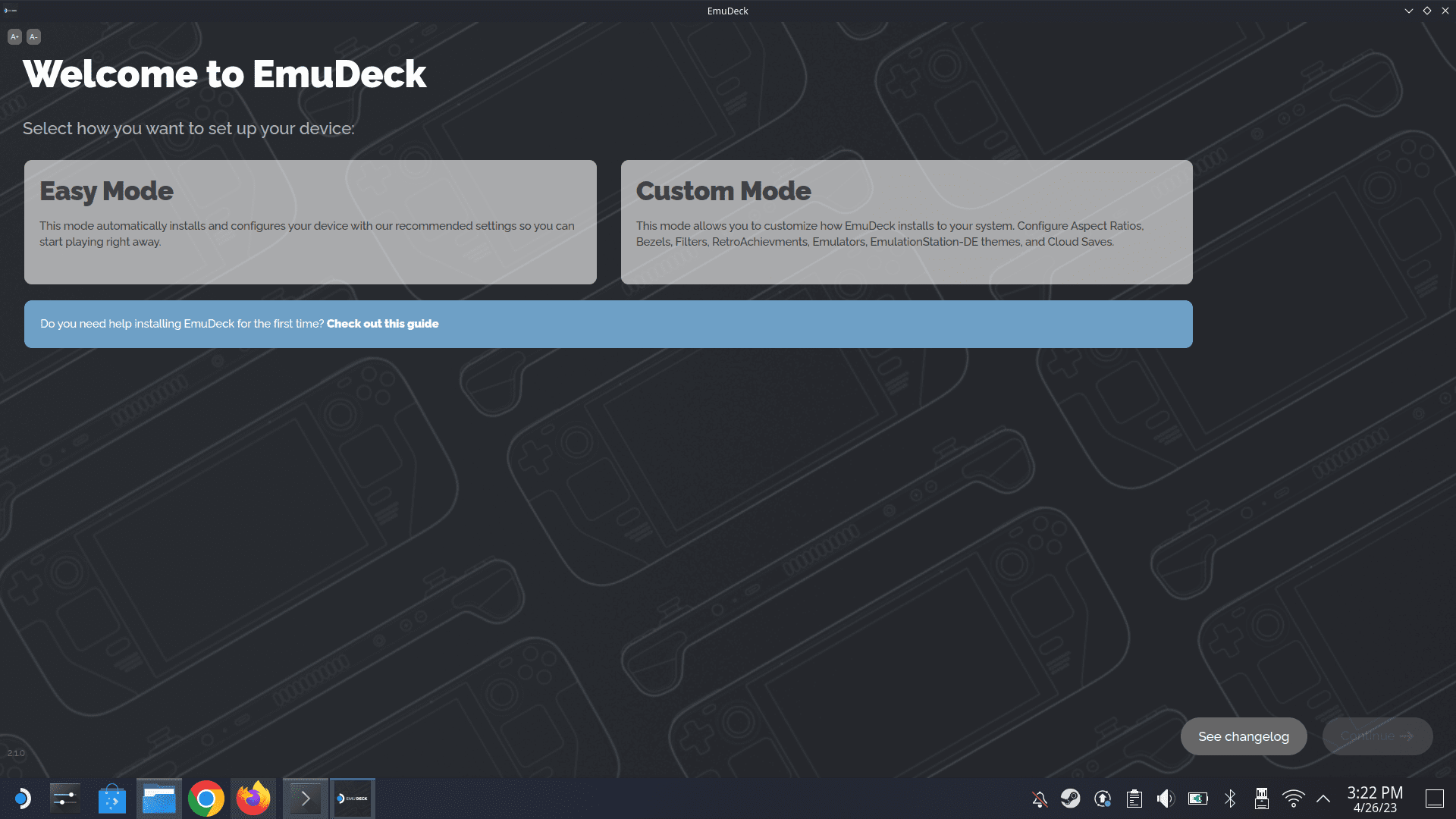
Task: Select the Easy Mode card
Action: point(310,222)
